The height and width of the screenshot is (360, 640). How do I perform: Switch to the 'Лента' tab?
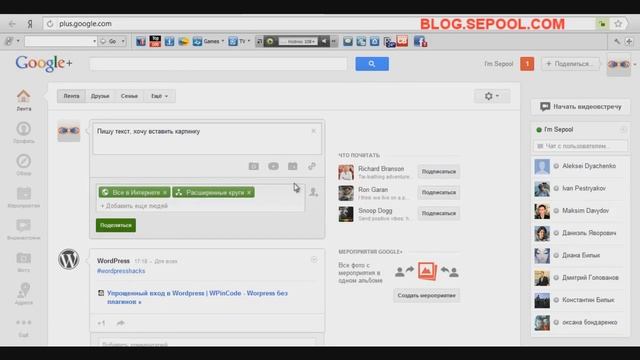click(x=71, y=96)
